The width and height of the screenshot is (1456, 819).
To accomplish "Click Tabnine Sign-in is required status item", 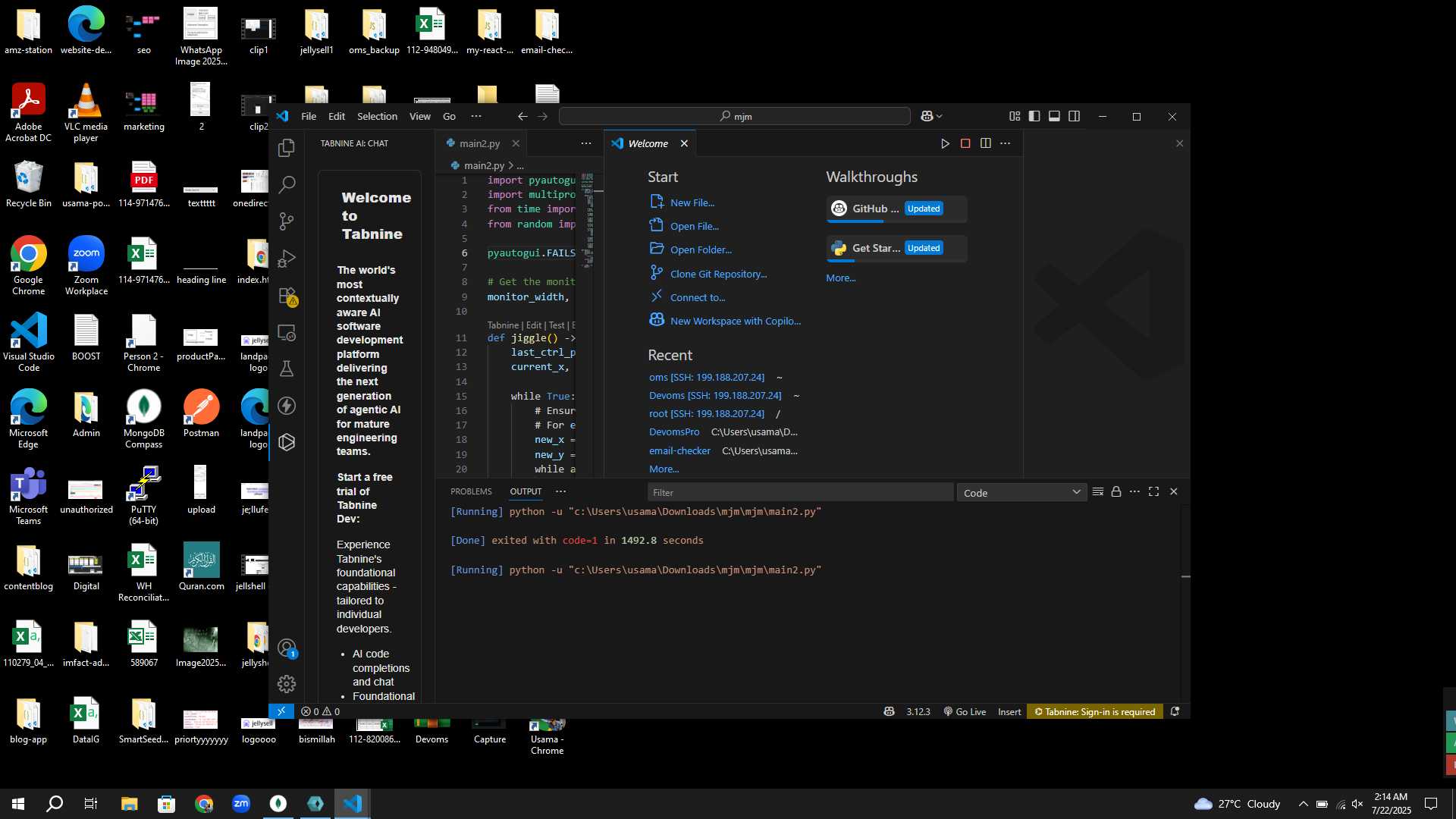I will pyautogui.click(x=1094, y=711).
